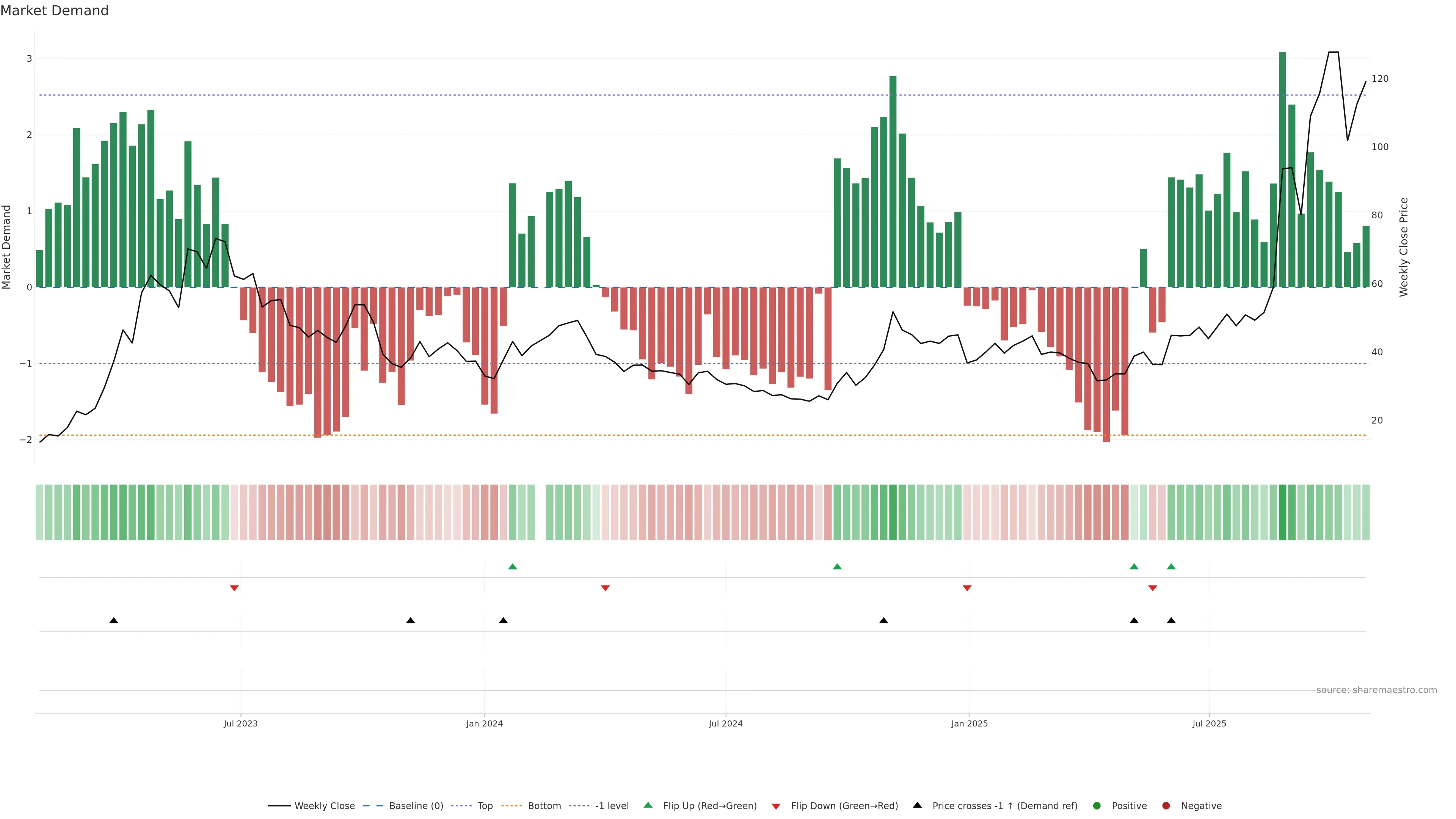Click the Flip Down legend red triangle

(x=776, y=806)
